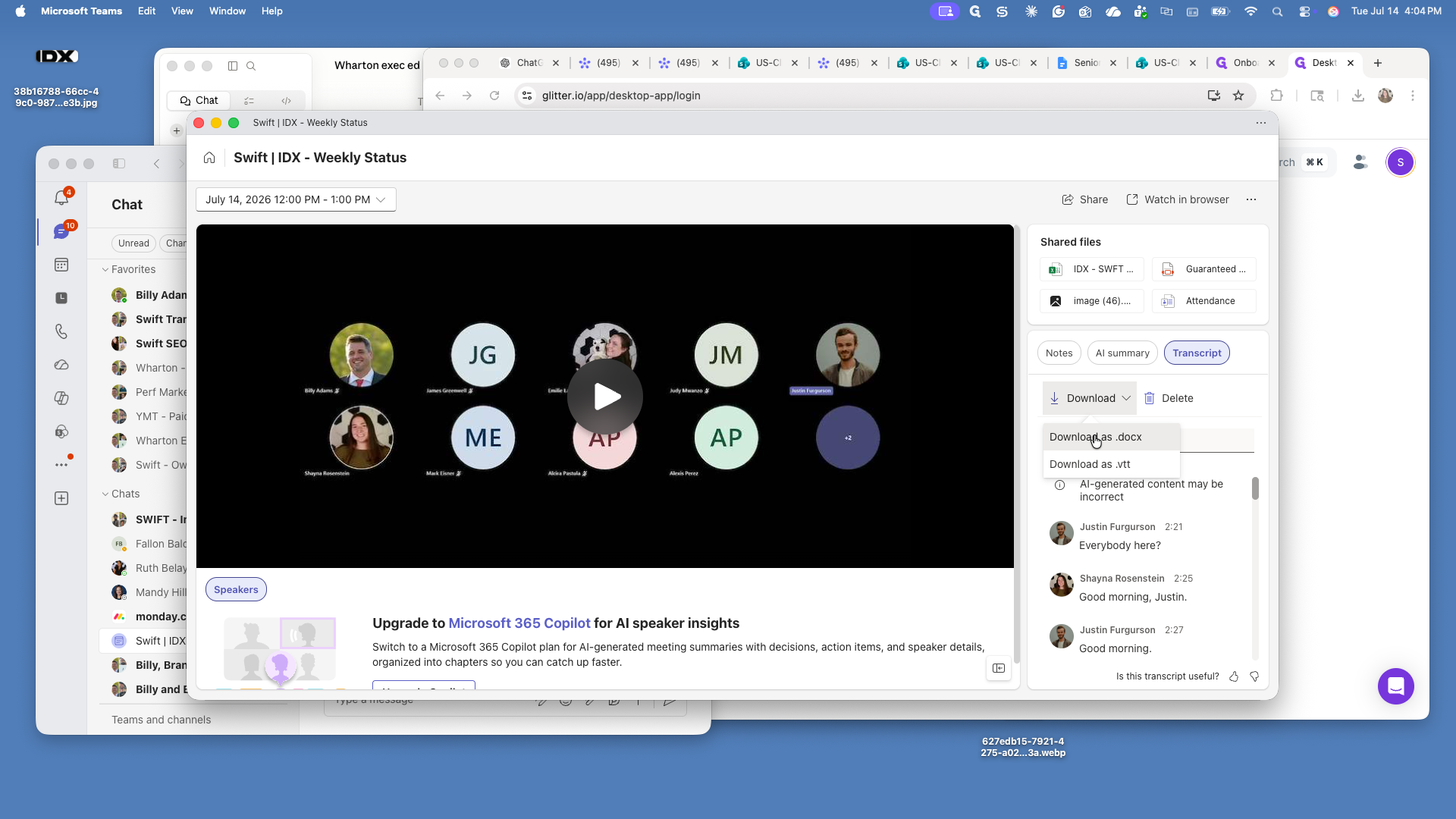The height and width of the screenshot is (819, 1456).
Task: Click the transcript panel scrollbar
Action: coord(1255,488)
